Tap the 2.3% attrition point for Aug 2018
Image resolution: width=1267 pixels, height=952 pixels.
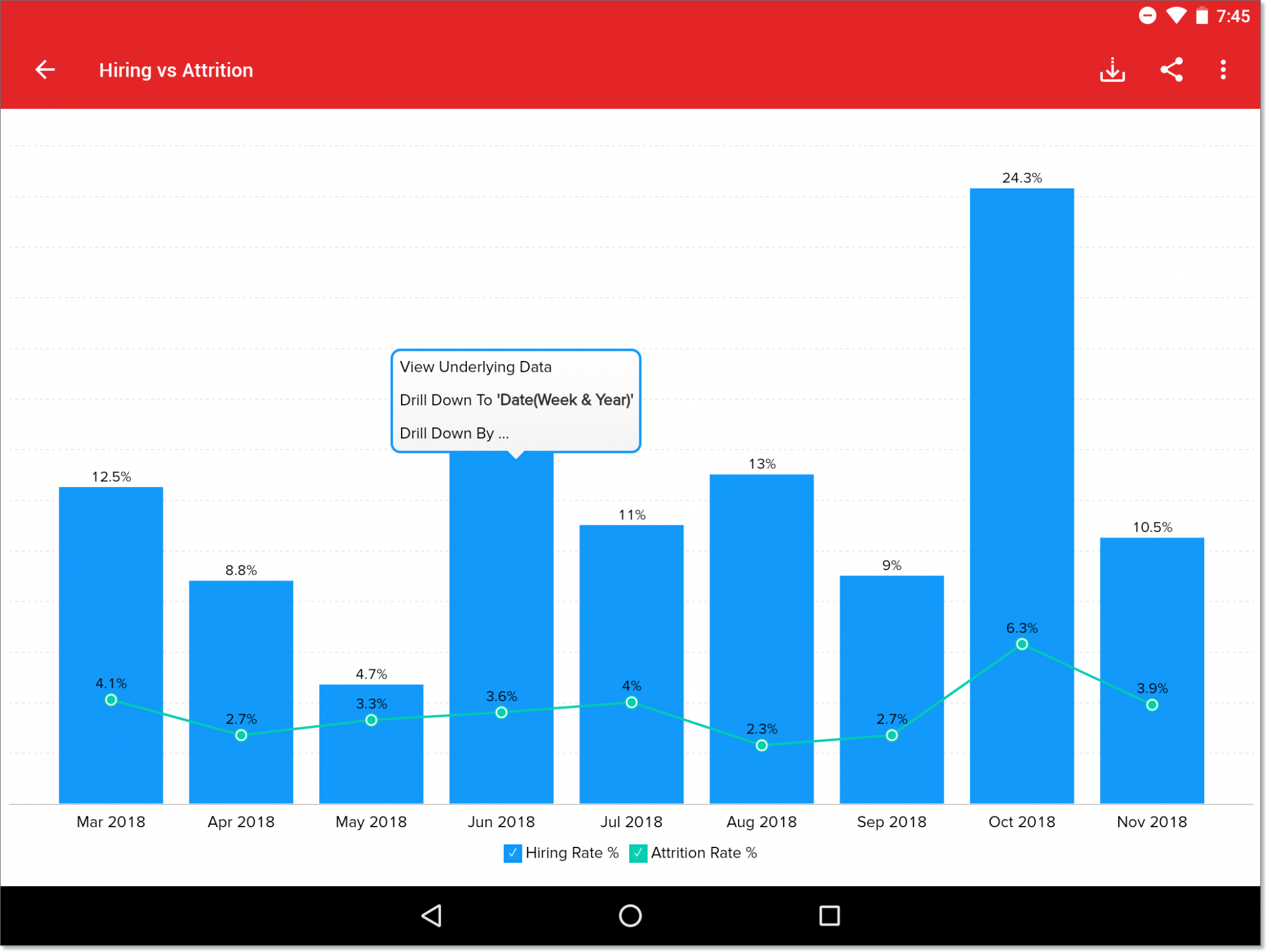[762, 746]
